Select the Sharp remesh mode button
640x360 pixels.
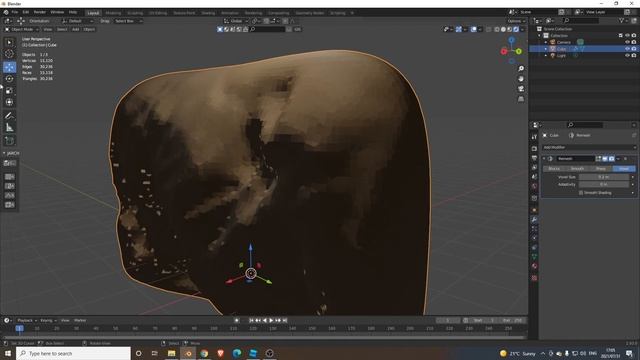point(600,169)
